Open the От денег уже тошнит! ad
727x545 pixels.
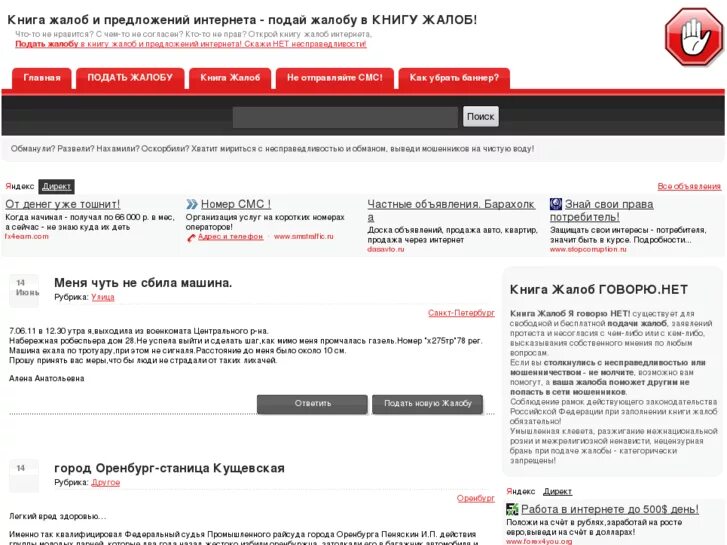63,204
